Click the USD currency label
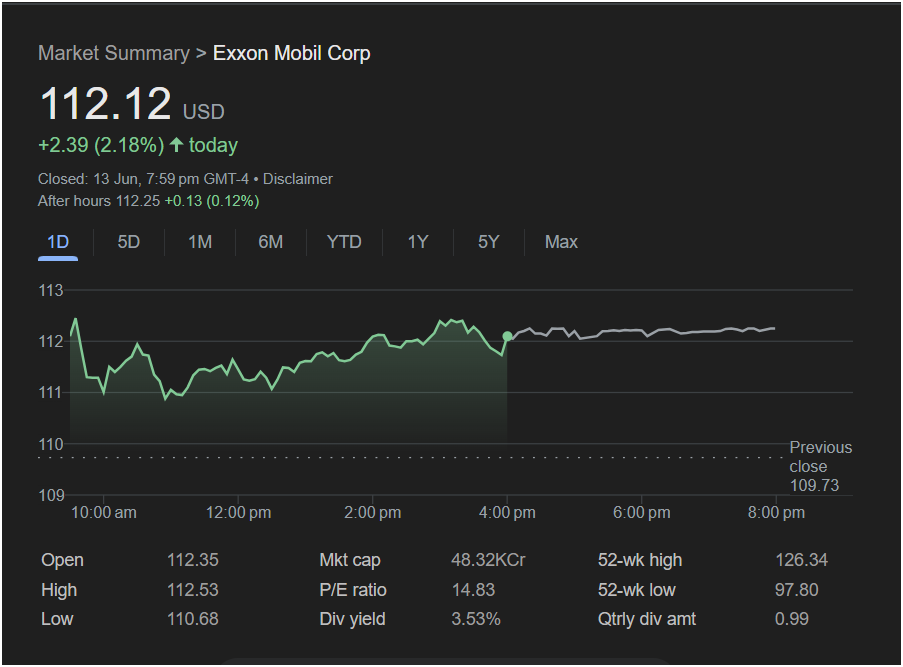This screenshot has width=903, height=667. tap(204, 112)
